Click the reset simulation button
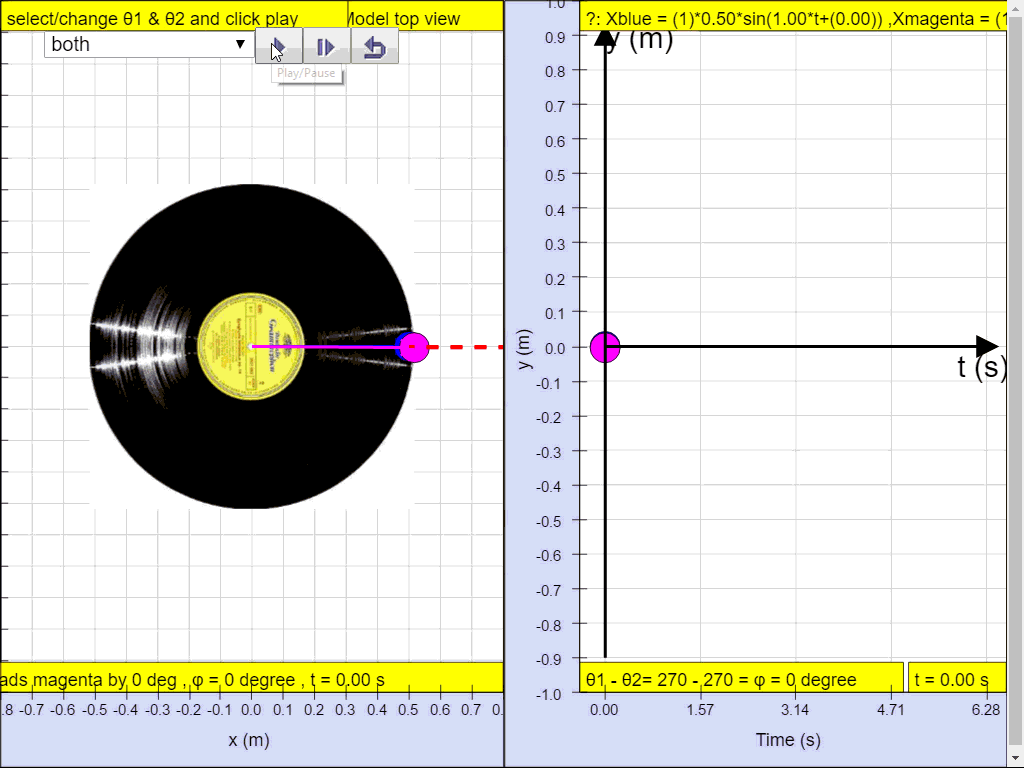 click(x=375, y=46)
